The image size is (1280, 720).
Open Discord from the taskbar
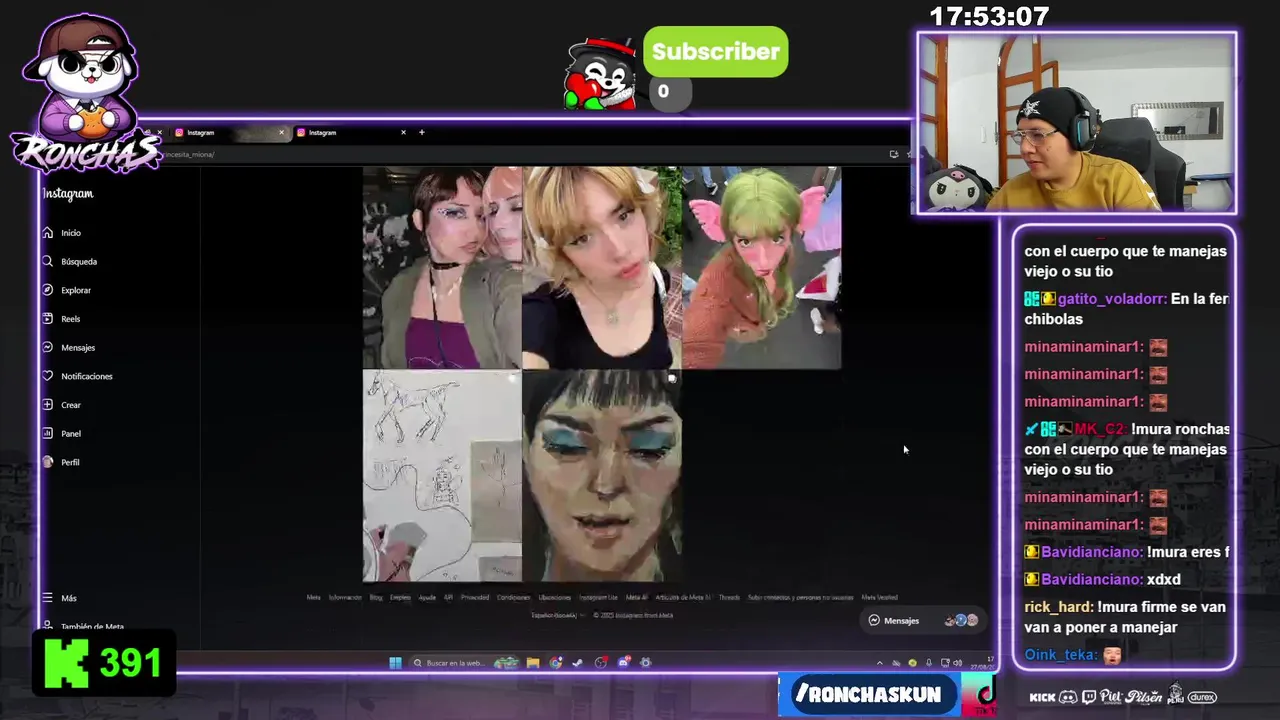click(624, 662)
